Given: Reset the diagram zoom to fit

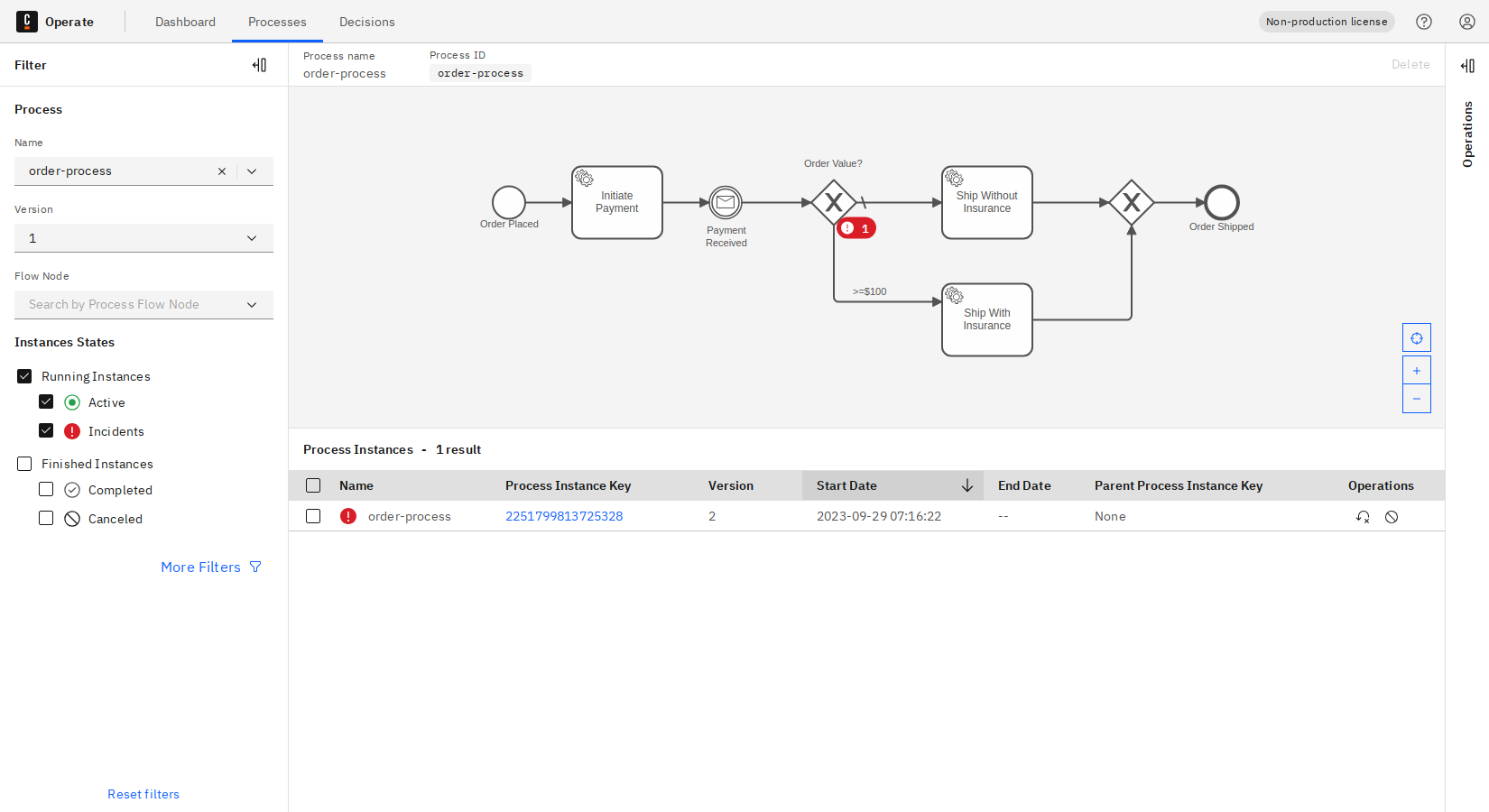Looking at the screenshot, I should point(1416,337).
